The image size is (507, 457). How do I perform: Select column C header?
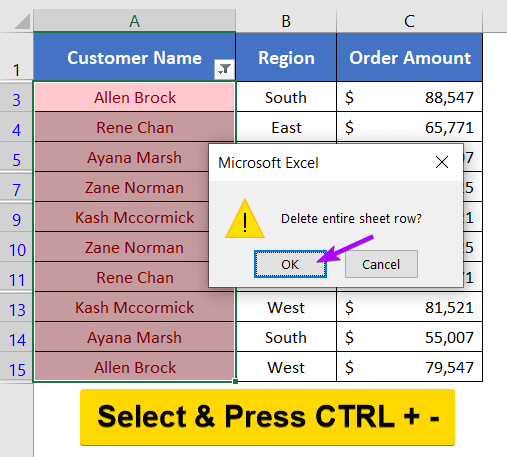tap(409, 21)
